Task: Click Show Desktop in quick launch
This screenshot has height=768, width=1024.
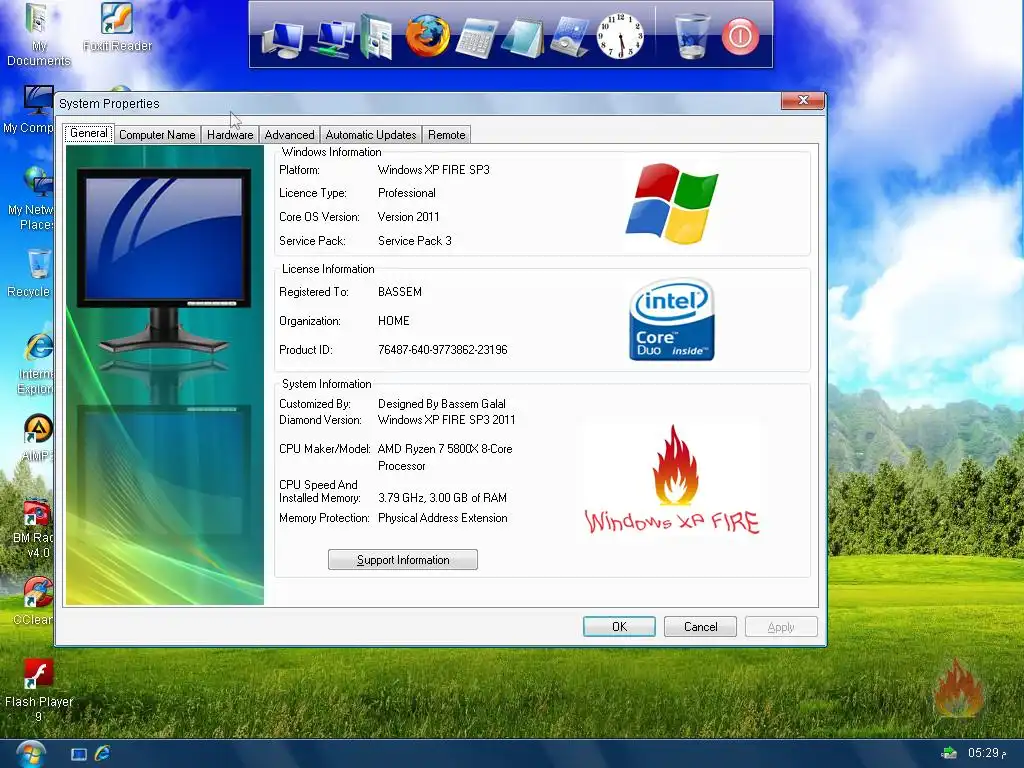Action: coord(78,754)
